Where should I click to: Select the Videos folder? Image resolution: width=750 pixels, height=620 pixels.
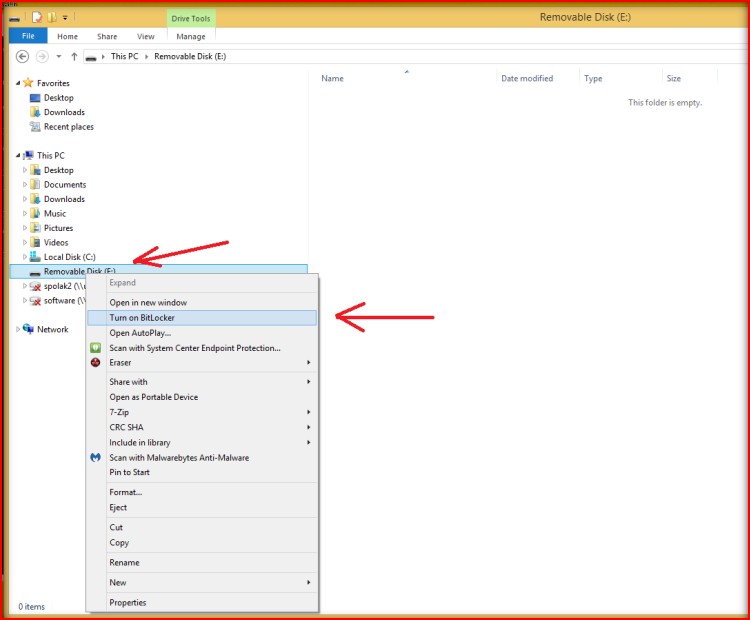point(55,243)
